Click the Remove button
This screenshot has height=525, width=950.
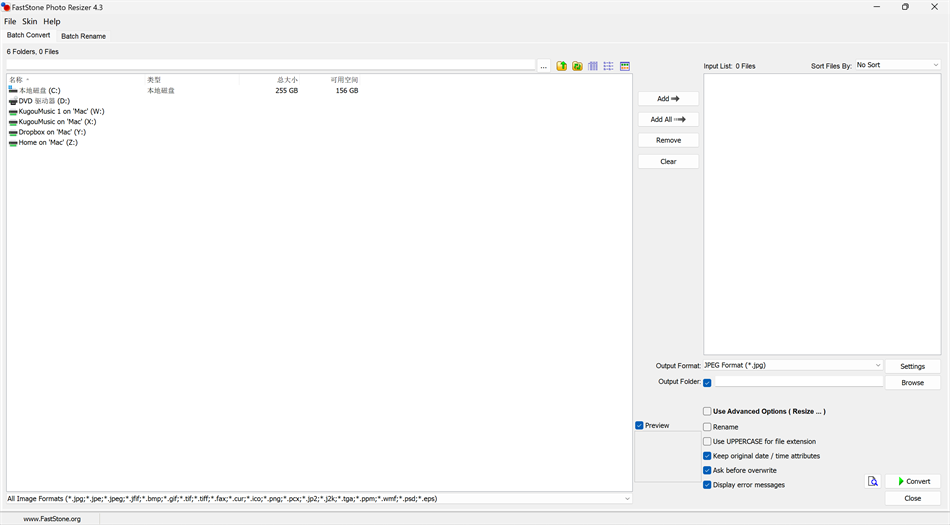point(668,140)
